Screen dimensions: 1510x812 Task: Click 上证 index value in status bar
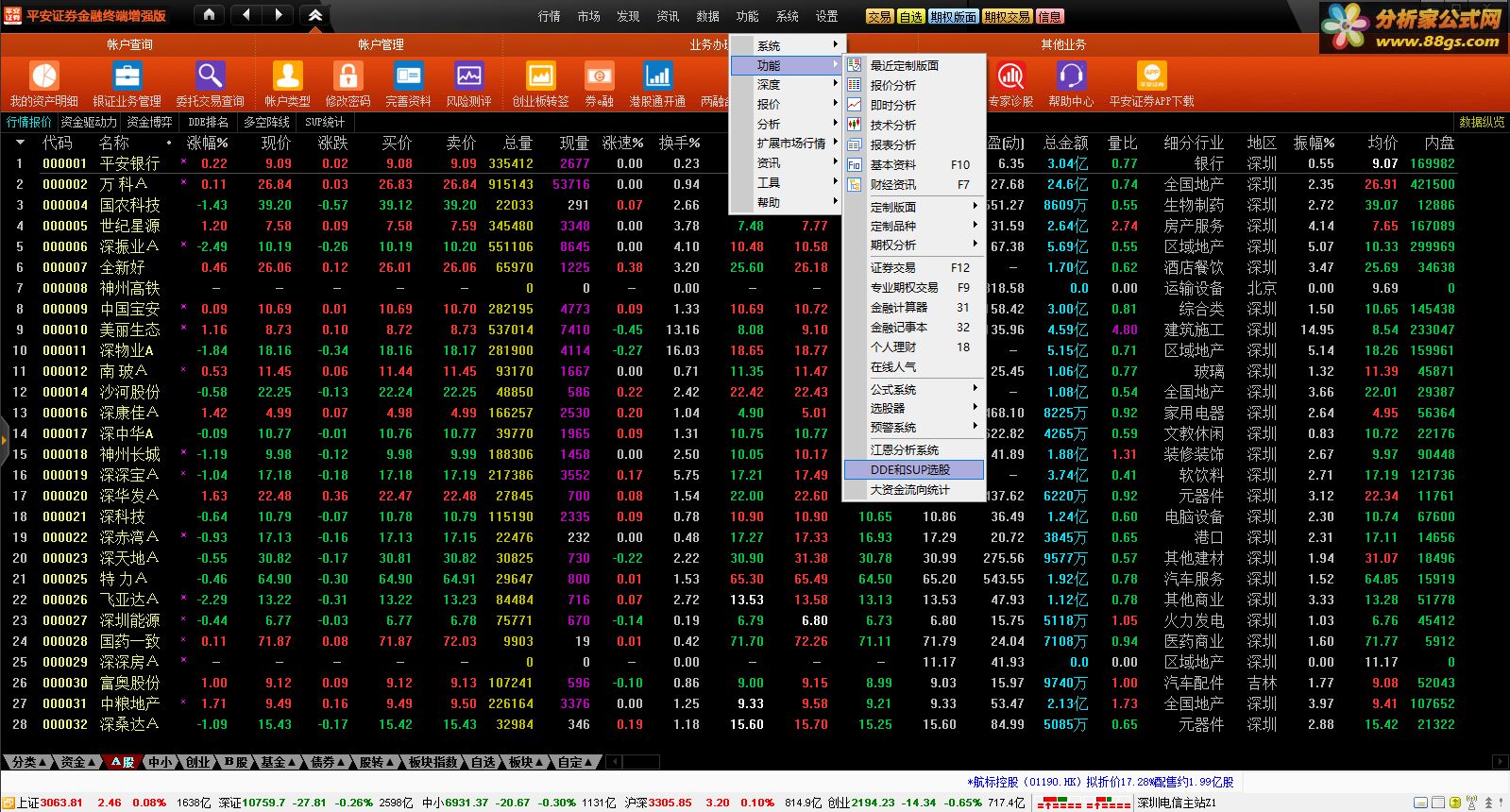pyautogui.click(x=61, y=803)
